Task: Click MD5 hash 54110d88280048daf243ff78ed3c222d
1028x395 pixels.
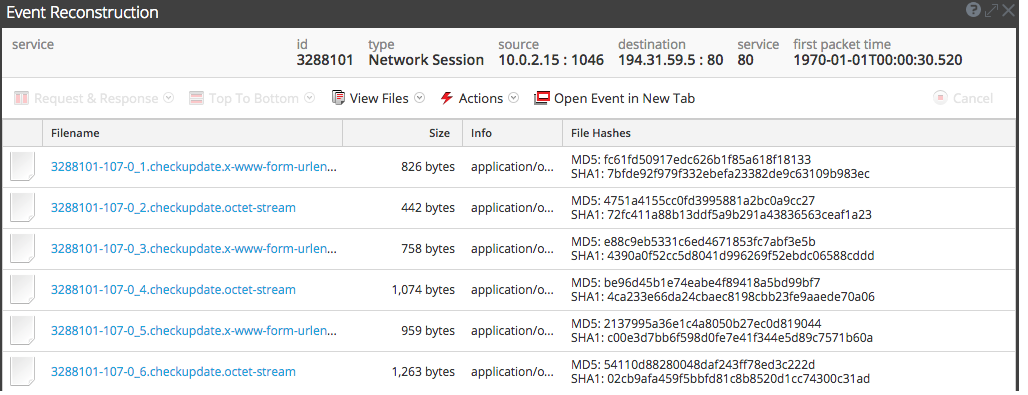Action: [693, 364]
